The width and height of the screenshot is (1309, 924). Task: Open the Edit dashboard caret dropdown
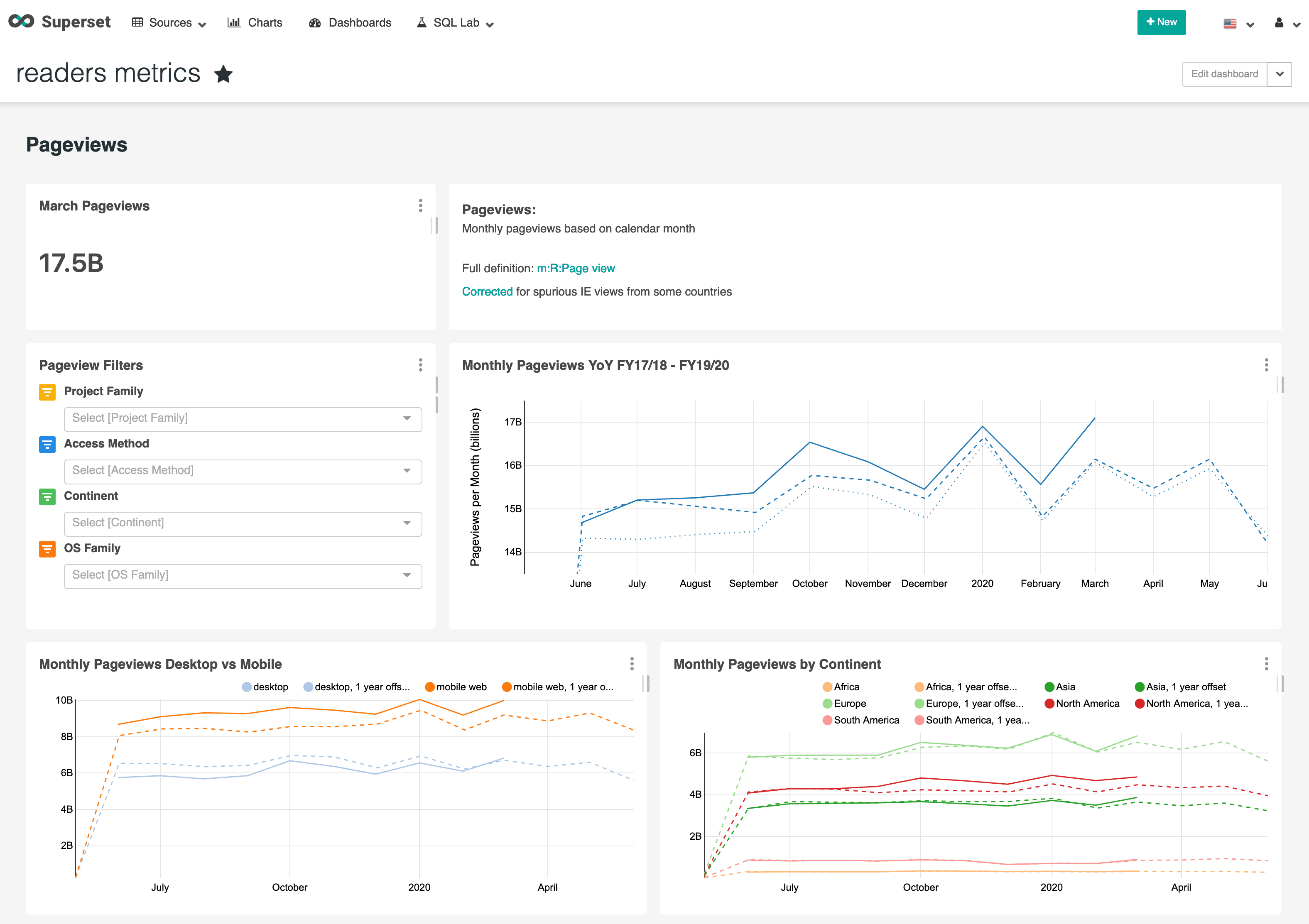[x=1280, y=73]
